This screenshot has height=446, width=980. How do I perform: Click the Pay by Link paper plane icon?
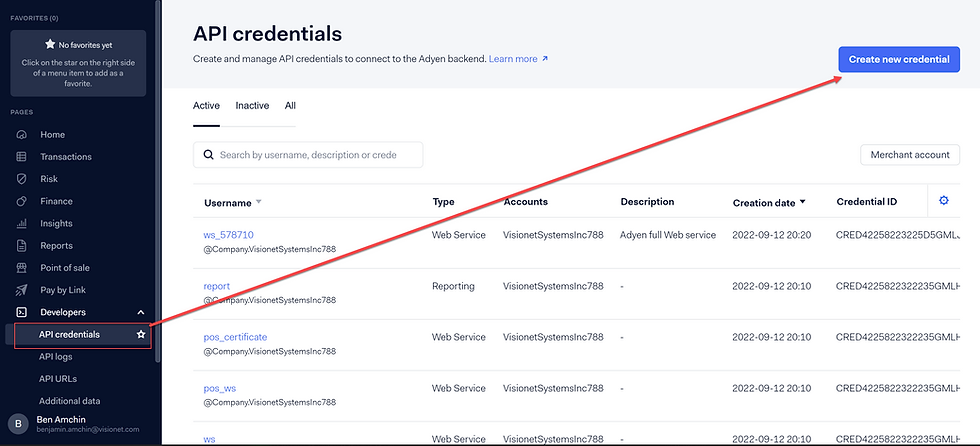(21, 290)
